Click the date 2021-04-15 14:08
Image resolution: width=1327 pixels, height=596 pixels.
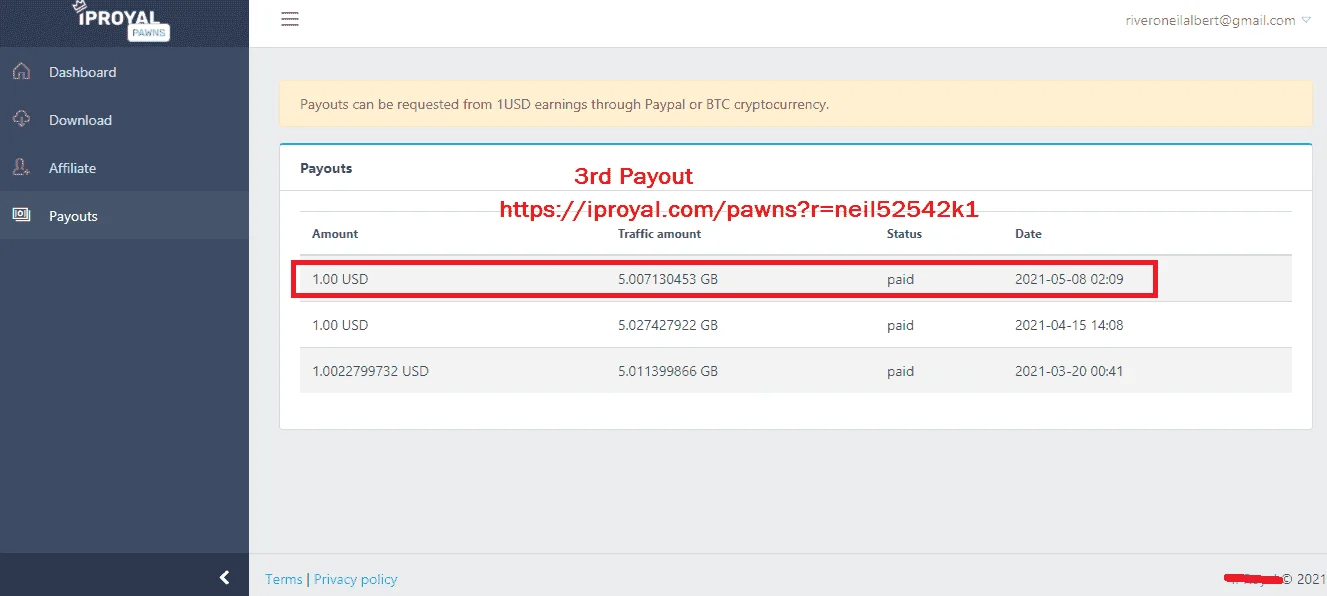pos(1069,325)
